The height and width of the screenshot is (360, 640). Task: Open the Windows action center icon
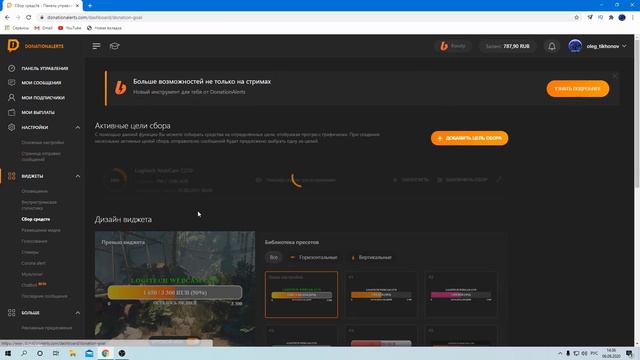[x=629, y=353]
